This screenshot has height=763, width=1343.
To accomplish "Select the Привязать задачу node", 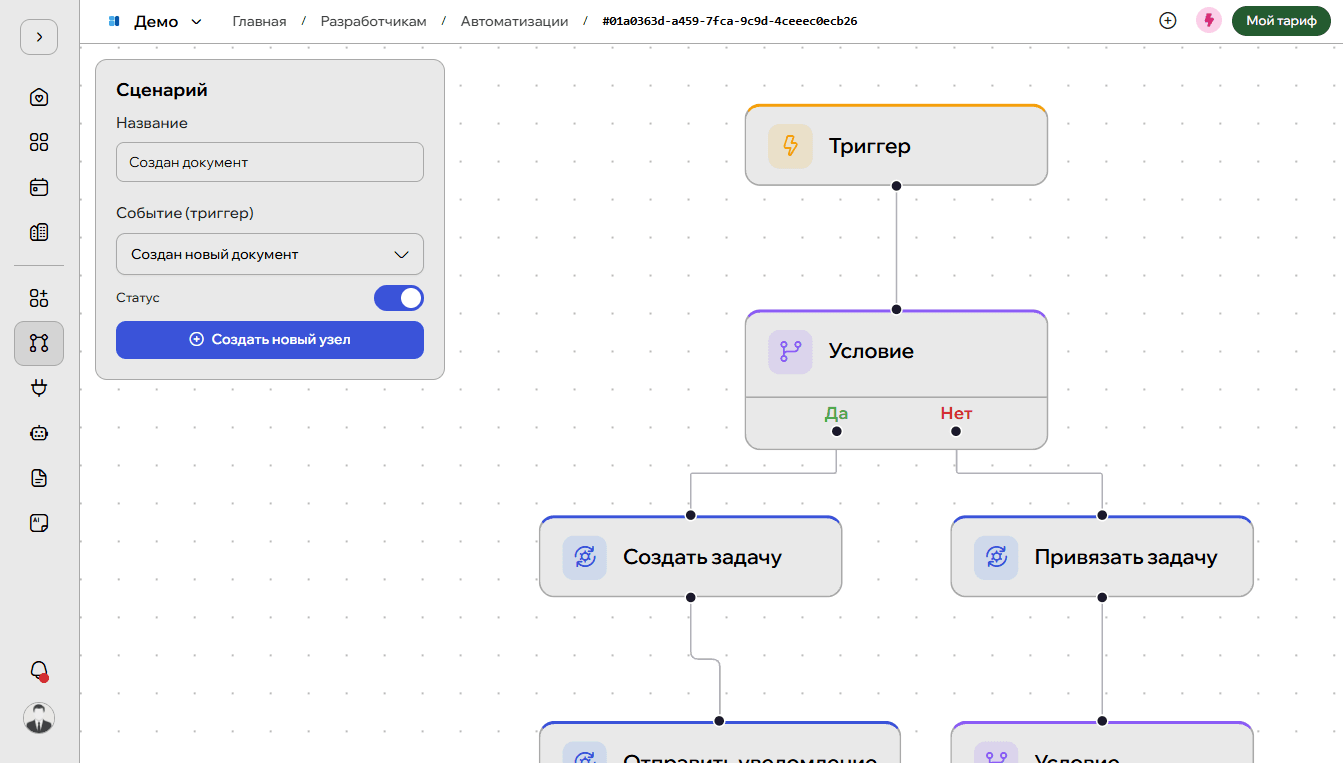I will (x=1102, y=557).
